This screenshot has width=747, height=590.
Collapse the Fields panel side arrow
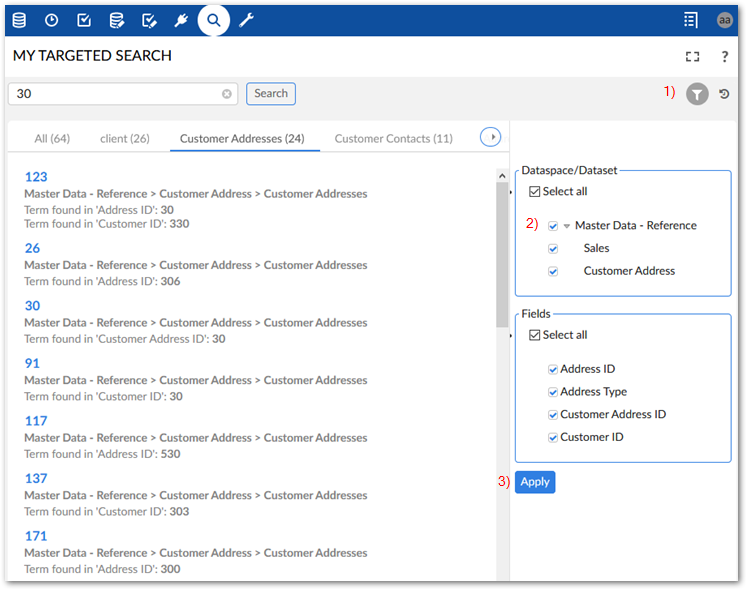(x=512, y=335)
